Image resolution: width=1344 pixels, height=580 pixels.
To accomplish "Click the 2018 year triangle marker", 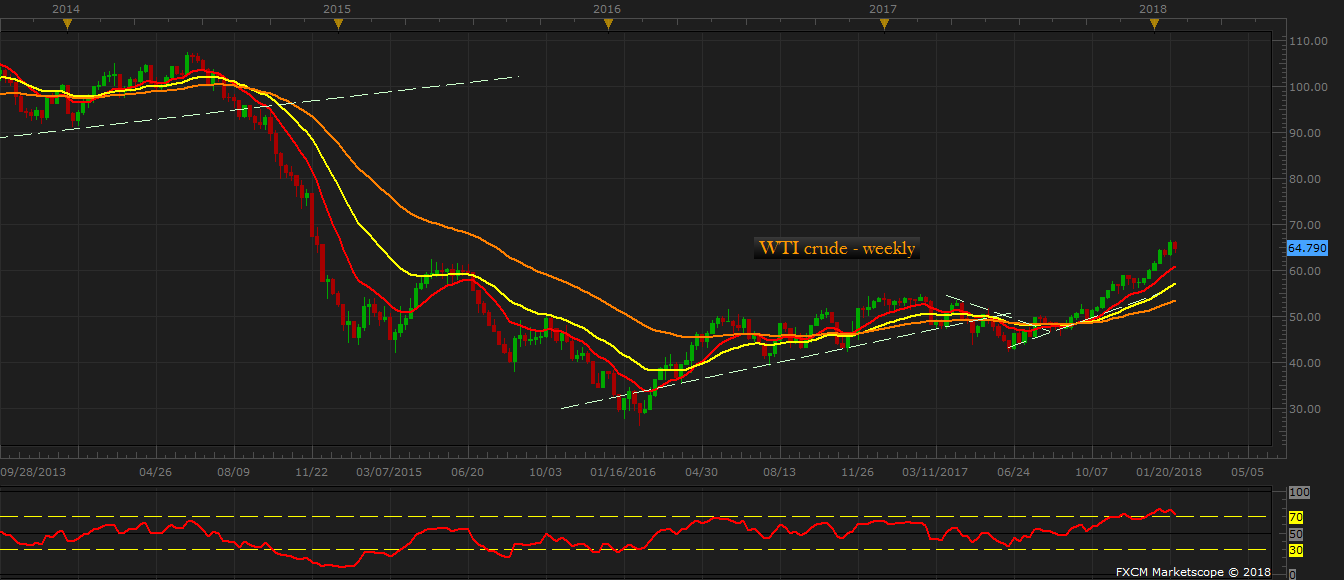I will tap(1153, 24).
